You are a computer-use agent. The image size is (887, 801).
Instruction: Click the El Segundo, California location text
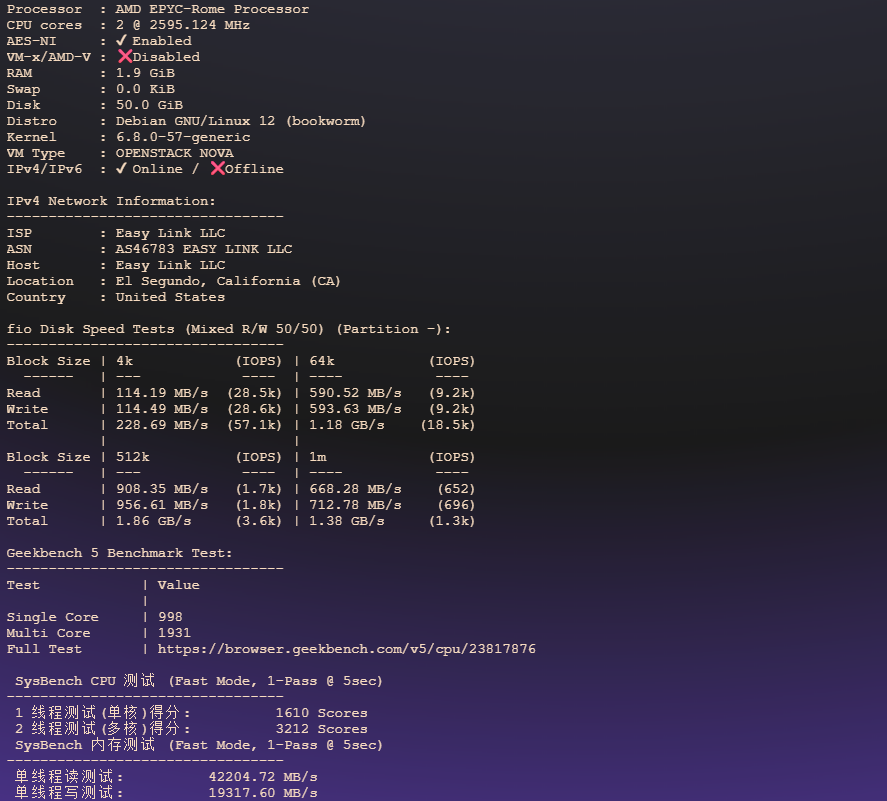(228, 281)
